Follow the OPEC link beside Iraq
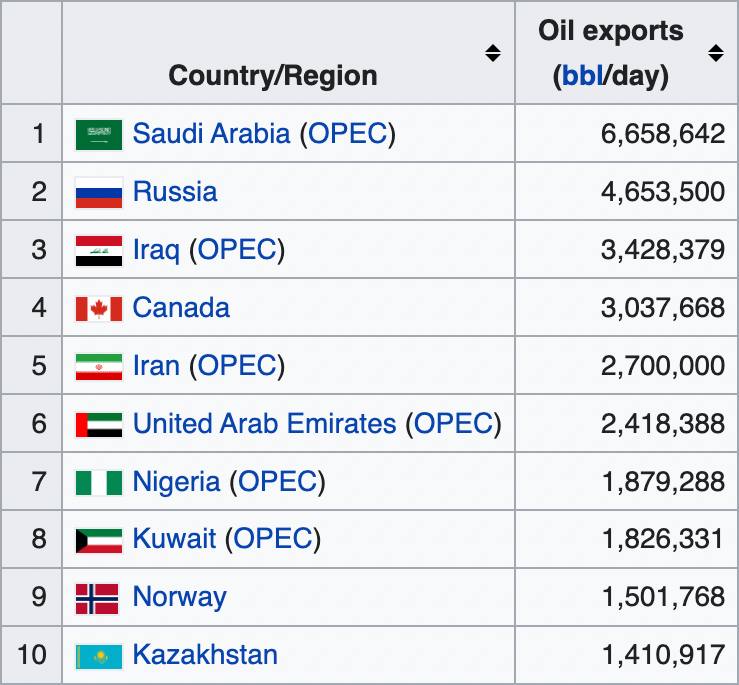Viewport: 739px width, 685px height. pyautogui.click(x=237, y=249)
